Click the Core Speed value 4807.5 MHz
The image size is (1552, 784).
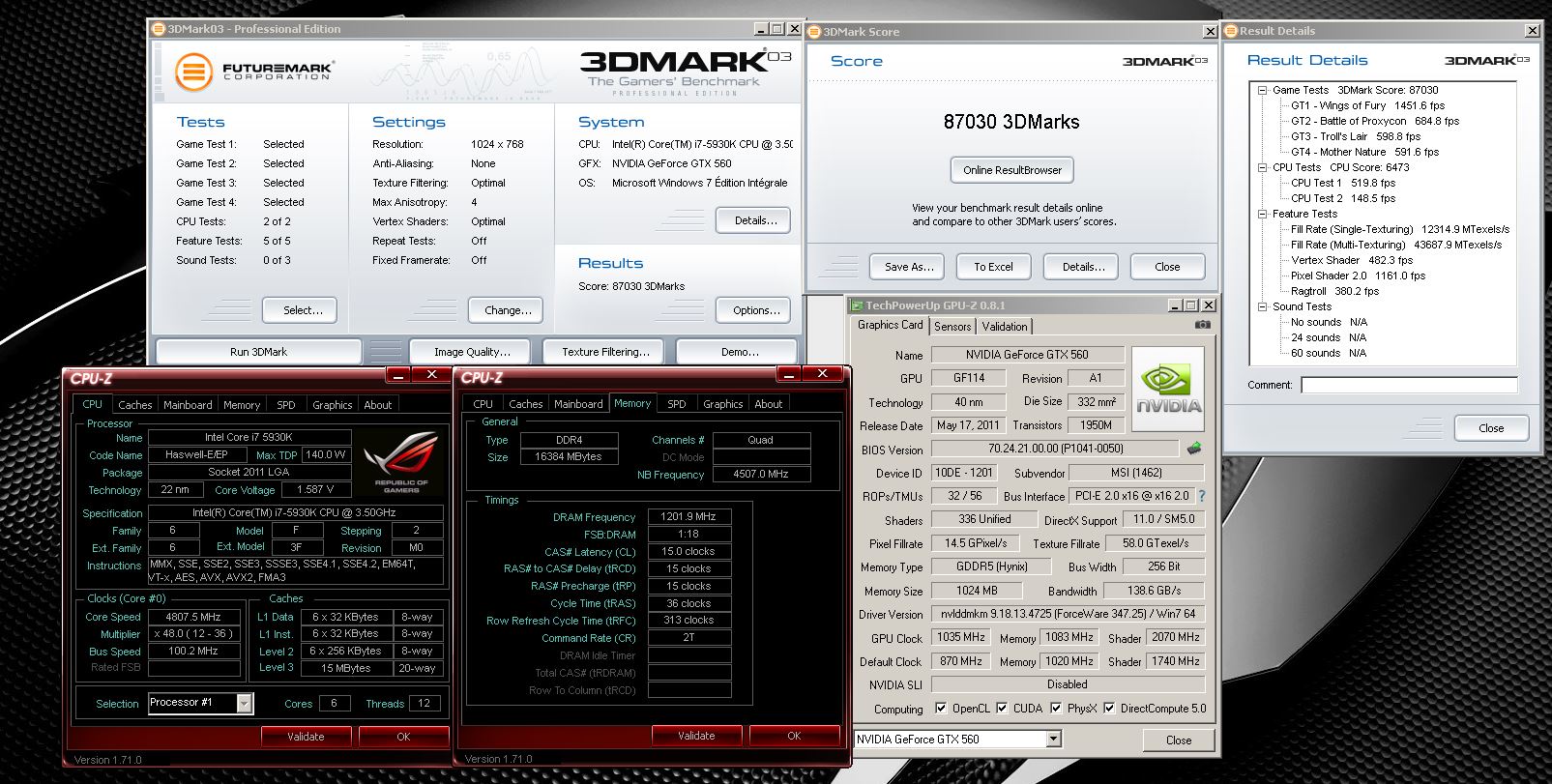(x=193, y=617)
